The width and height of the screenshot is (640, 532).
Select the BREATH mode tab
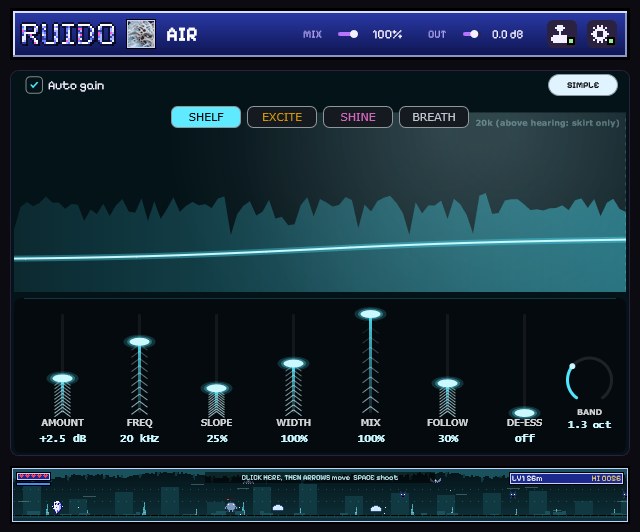(x=433, y=117)
